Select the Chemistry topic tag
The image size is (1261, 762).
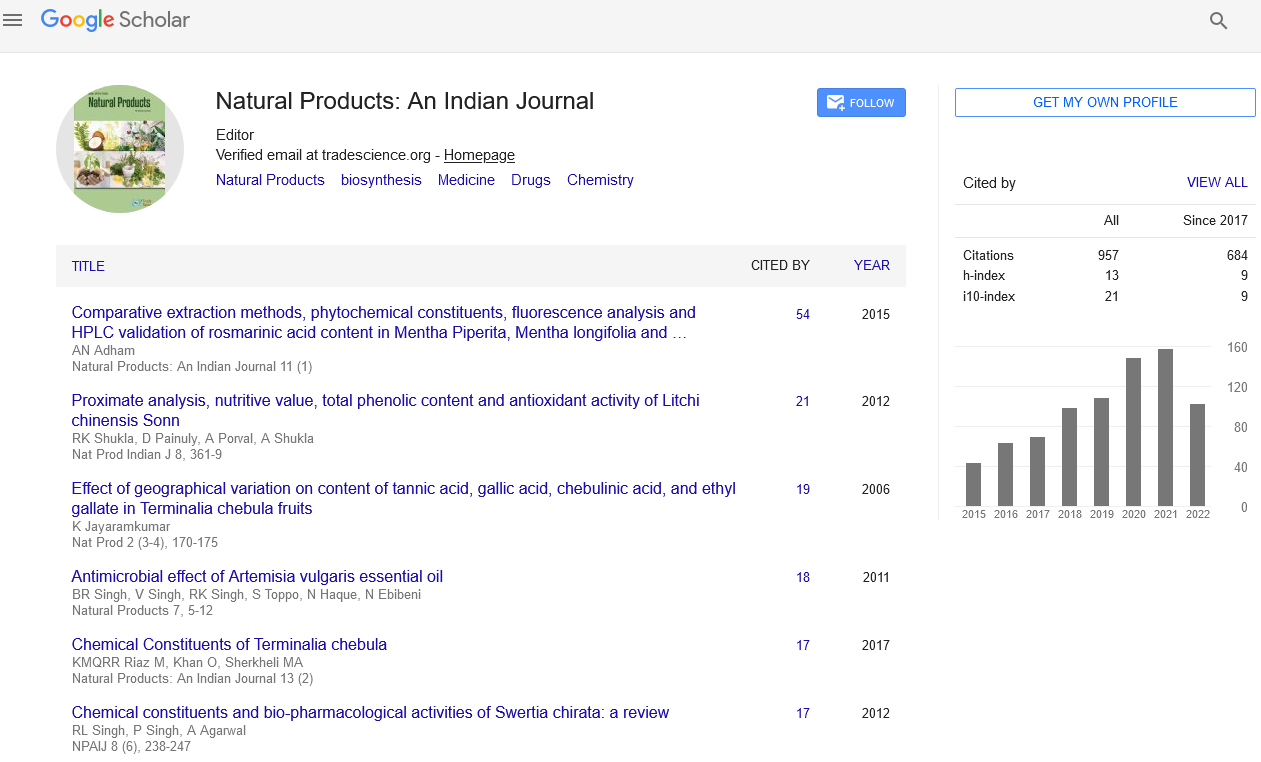click(600, 180)
